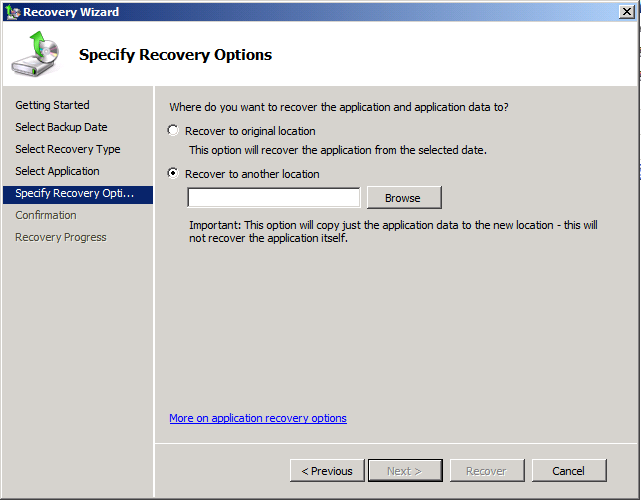Image resolution: width=641 pixels, height=500 pixels.
Task: Cancel the recovery wizard
Action: [568, 471]
